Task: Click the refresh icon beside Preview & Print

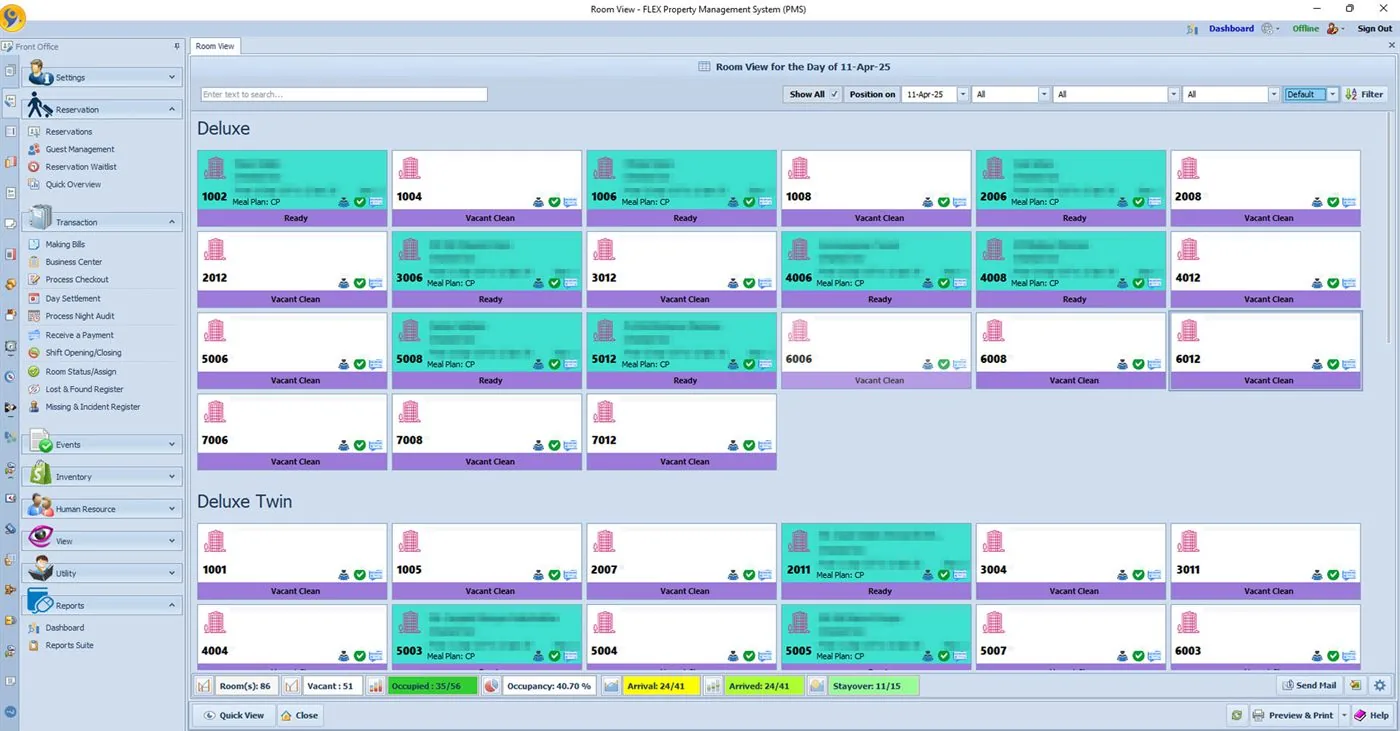Action: 1237,716
